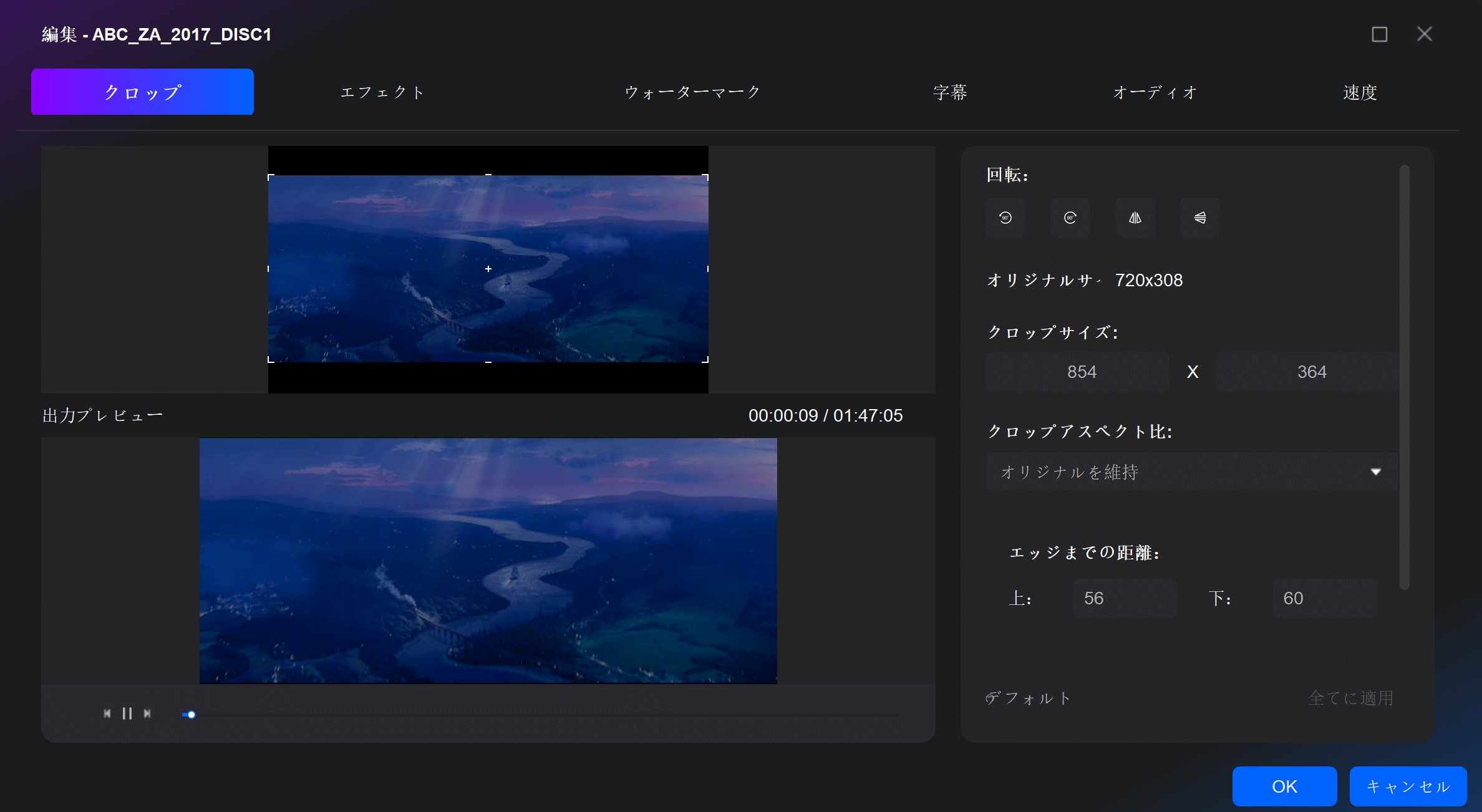Screen dimensions: 1482x812
Task: Click the top-right crop corner handle
Action: [705, 177]
